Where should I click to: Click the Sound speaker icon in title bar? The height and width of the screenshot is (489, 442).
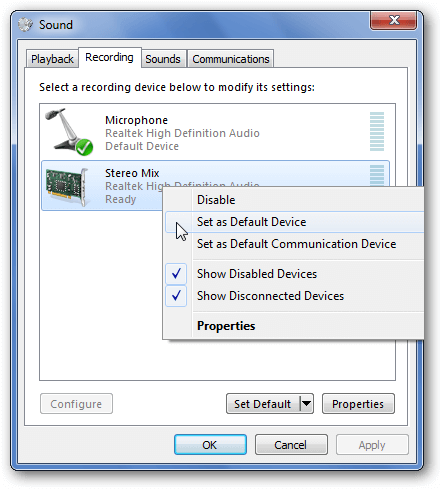(x=25, y=25)
